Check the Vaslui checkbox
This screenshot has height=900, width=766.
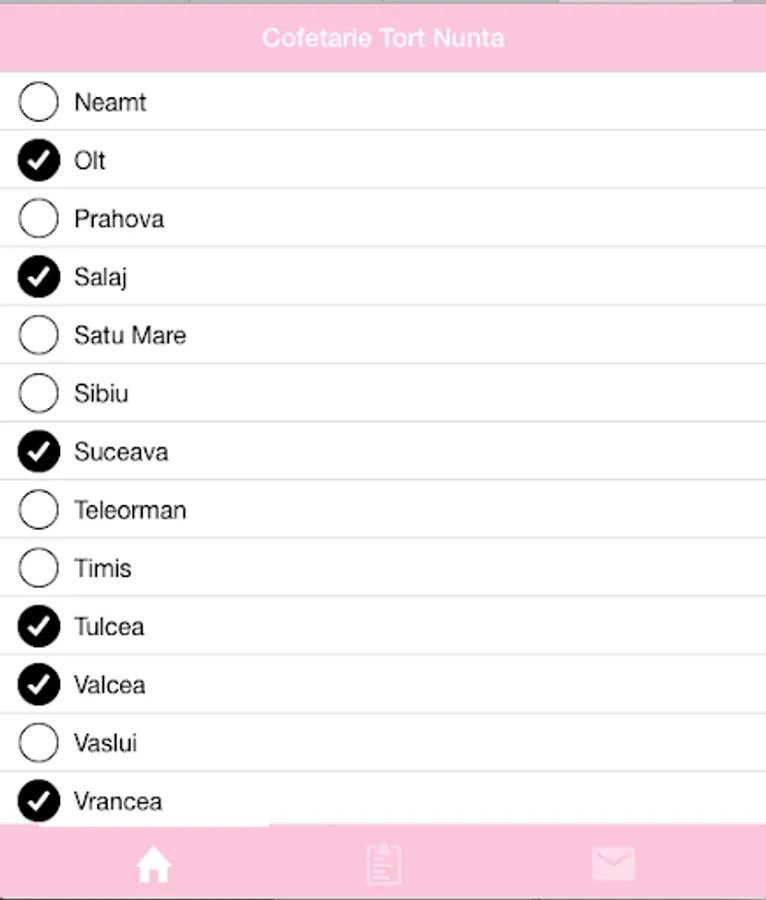(39, 743)
